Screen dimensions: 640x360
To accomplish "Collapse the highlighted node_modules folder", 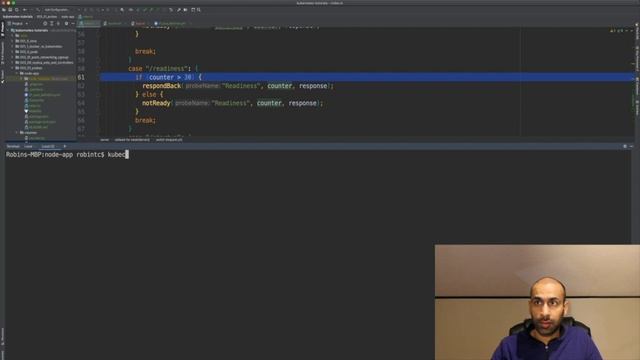I will [x=21, y=79].
